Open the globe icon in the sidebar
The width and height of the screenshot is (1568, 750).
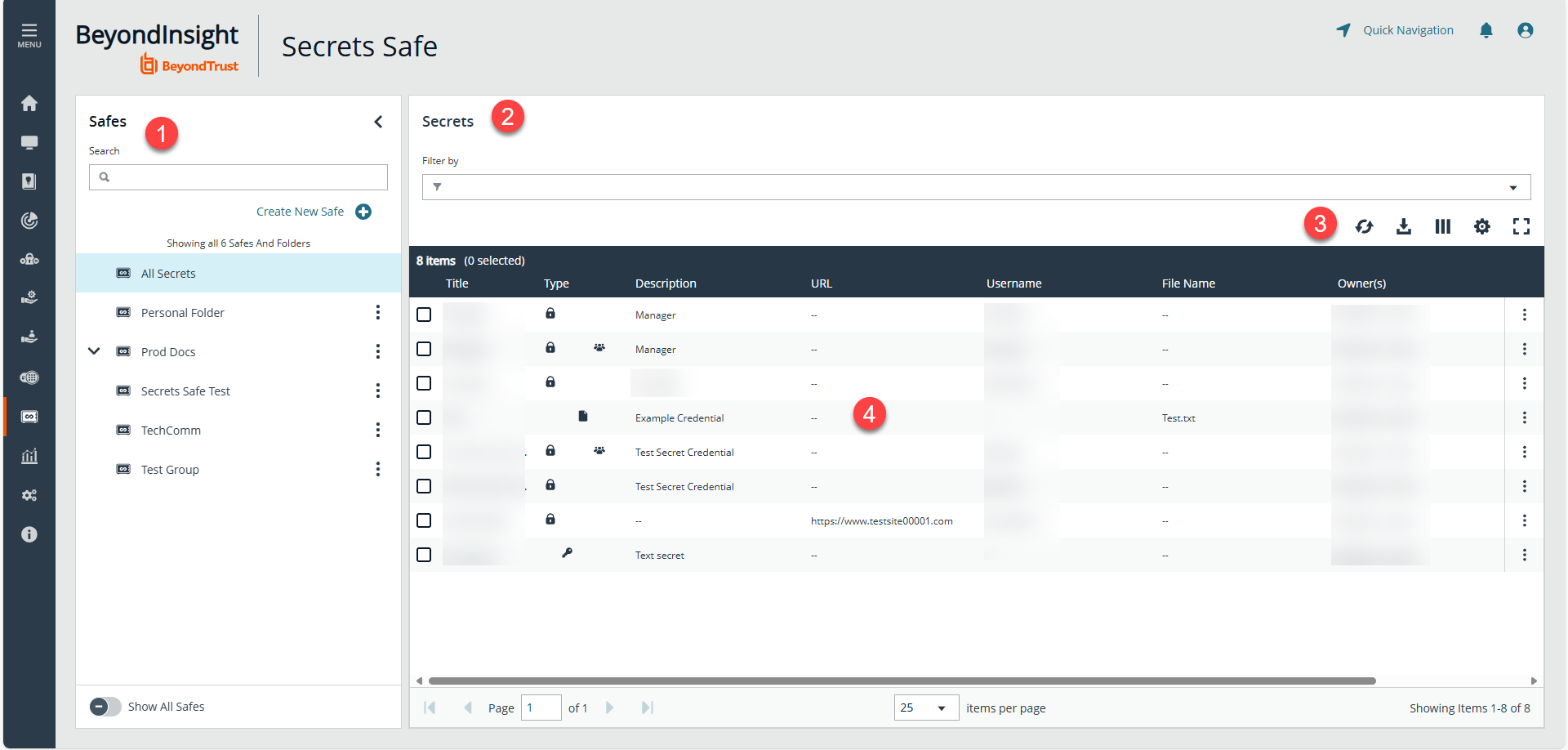point(29,377)
